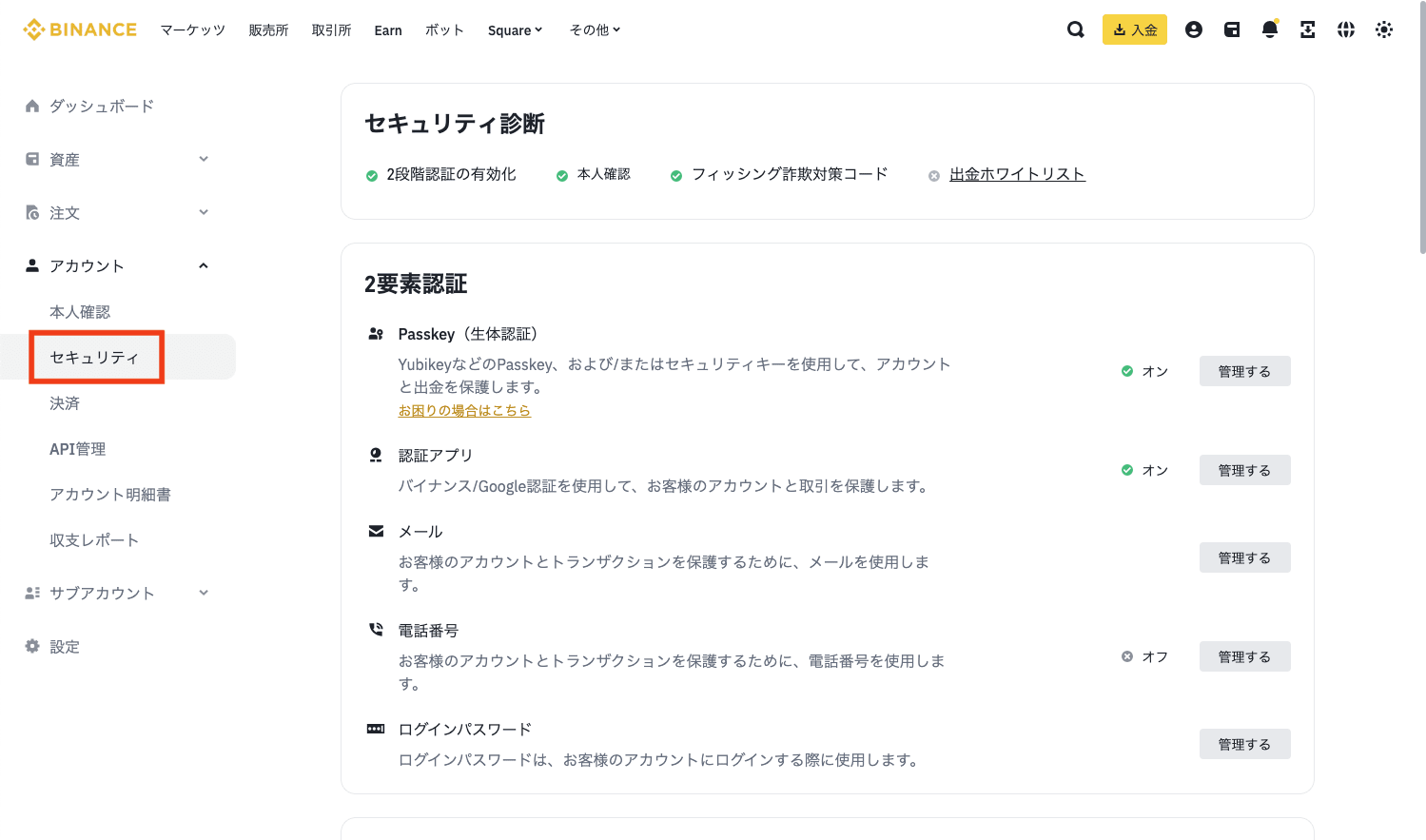This screenshot has width=1426, height=840.
Task: Open the 出金ホワイトリスト link
Action: point(1017,174)
